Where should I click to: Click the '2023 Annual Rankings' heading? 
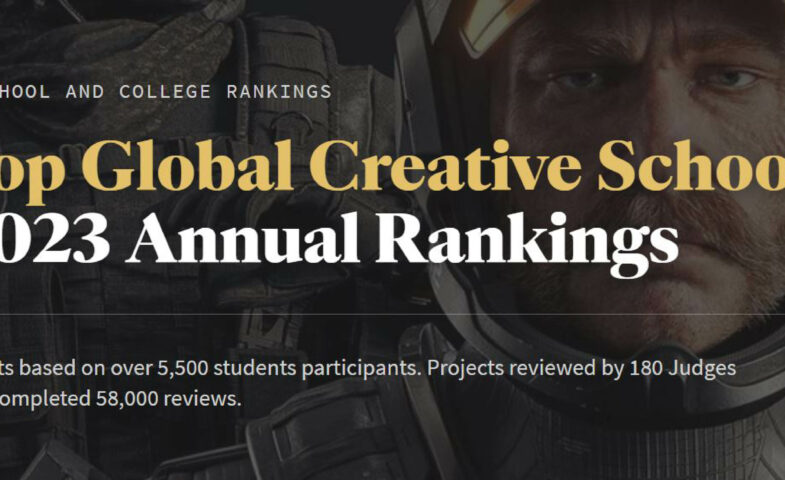[340, 238]
